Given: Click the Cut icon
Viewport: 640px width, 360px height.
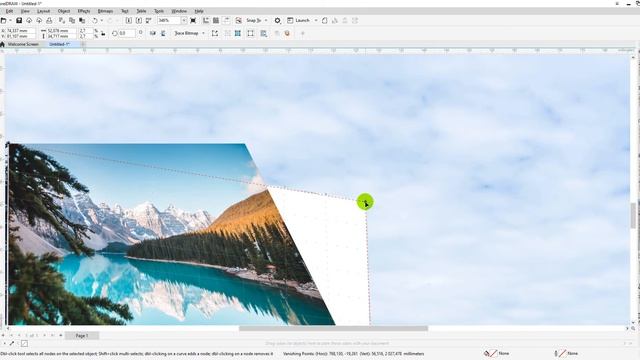Looking at the screenshot, I should [x=62, y=20].
